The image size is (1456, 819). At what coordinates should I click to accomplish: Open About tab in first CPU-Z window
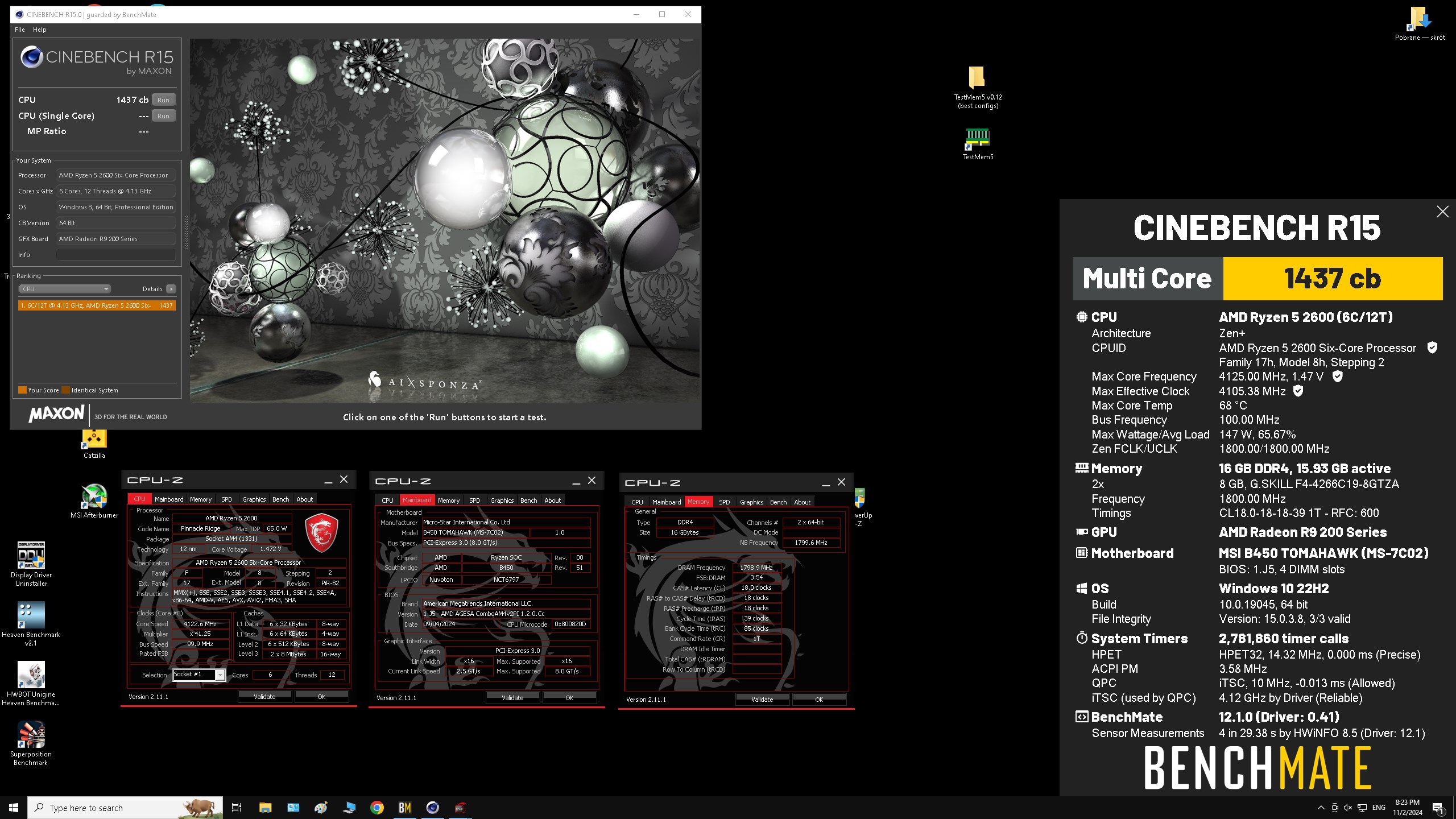coord(305,499)
